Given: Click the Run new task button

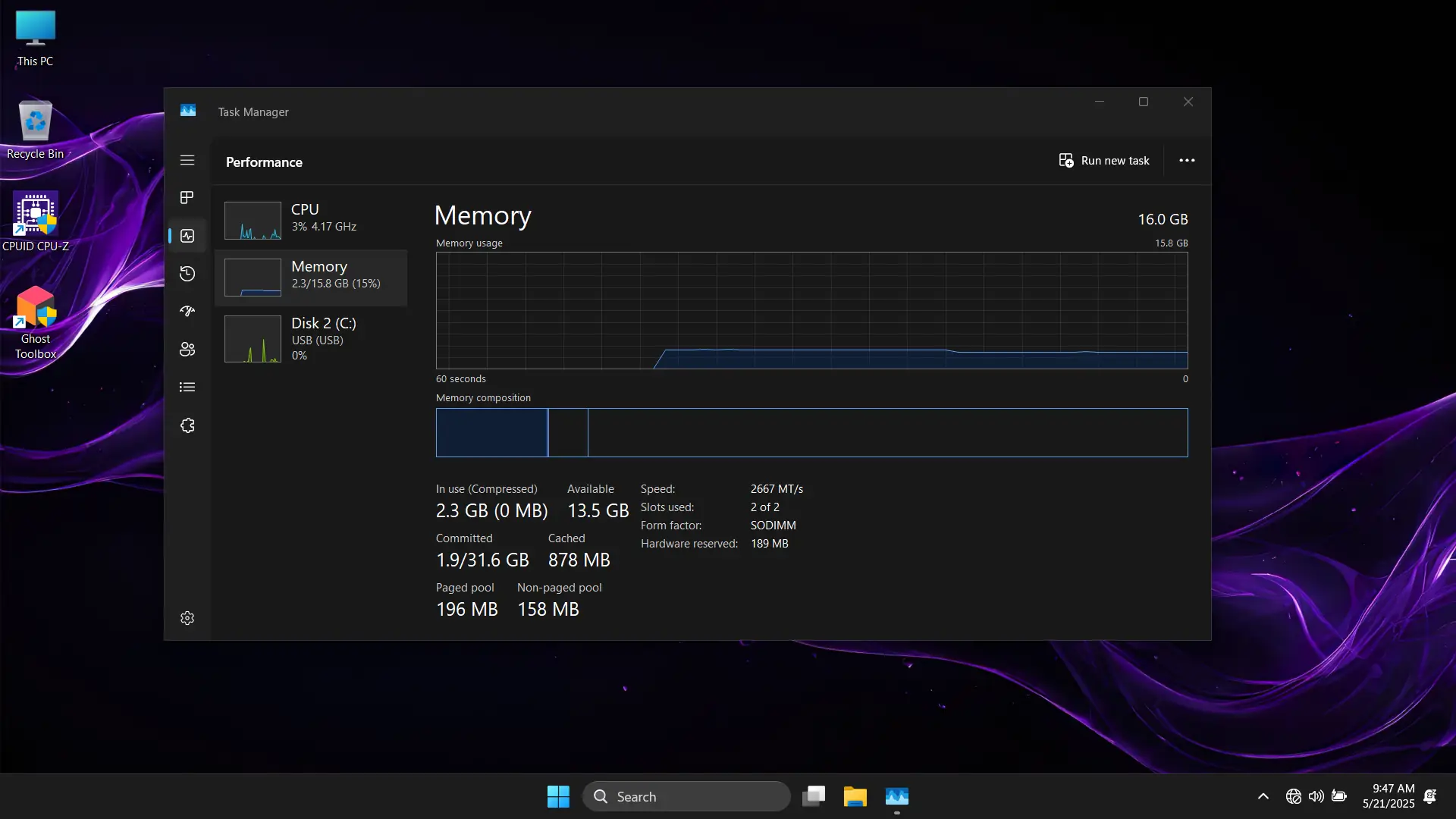Looking at the screenshot, I should coord(1104,161).
